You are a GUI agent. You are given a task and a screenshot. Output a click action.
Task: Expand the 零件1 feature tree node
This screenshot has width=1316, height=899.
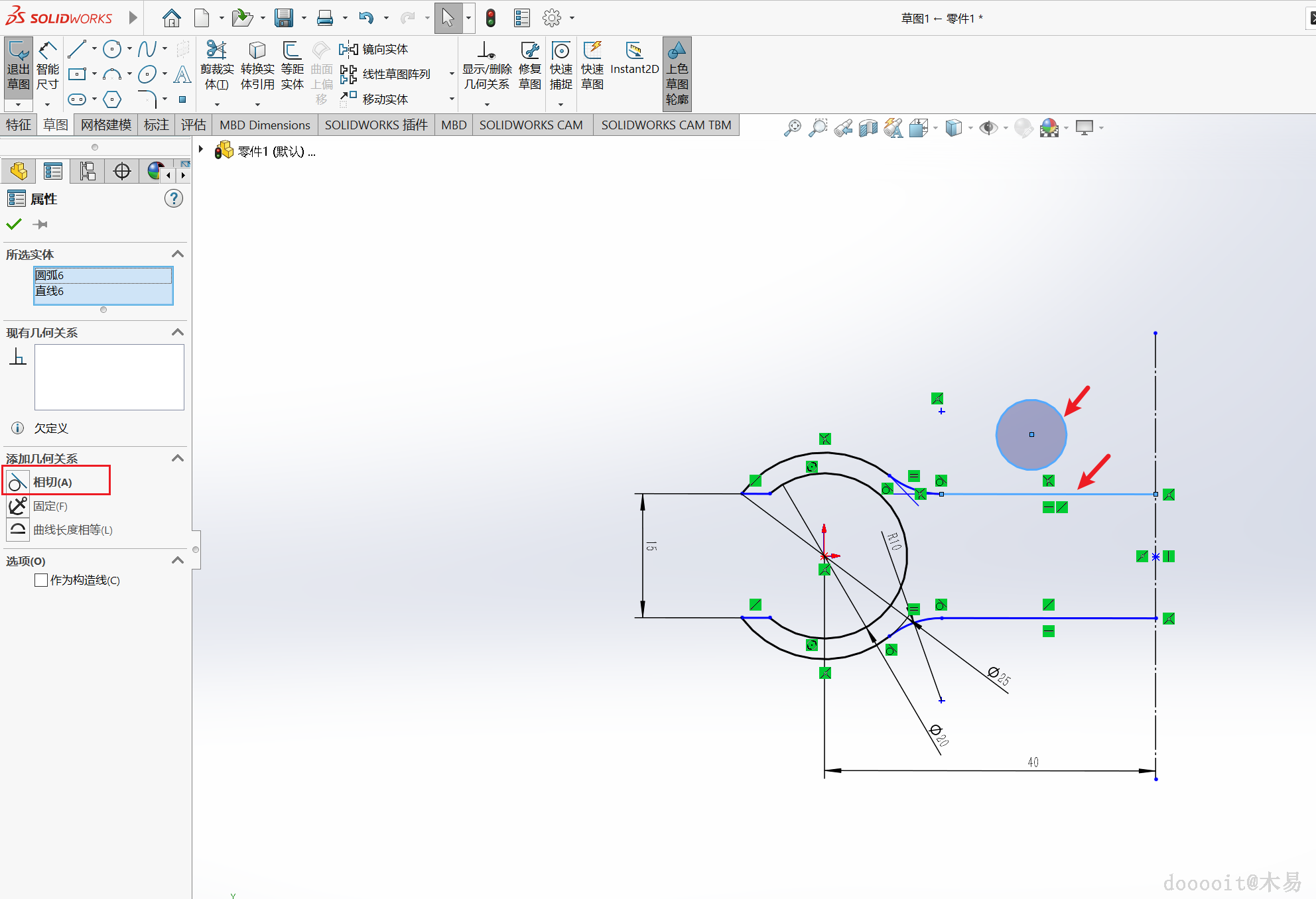201,150
